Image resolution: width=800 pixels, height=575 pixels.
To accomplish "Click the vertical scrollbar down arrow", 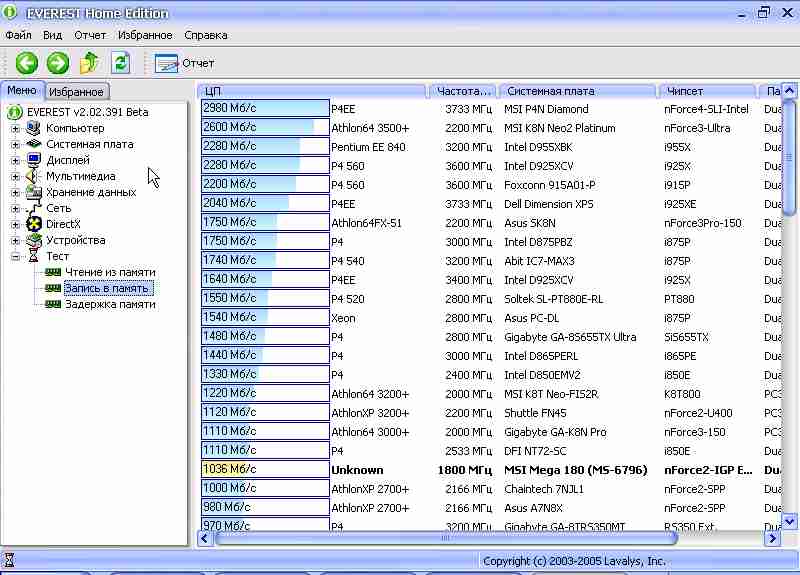I will 789,521.
